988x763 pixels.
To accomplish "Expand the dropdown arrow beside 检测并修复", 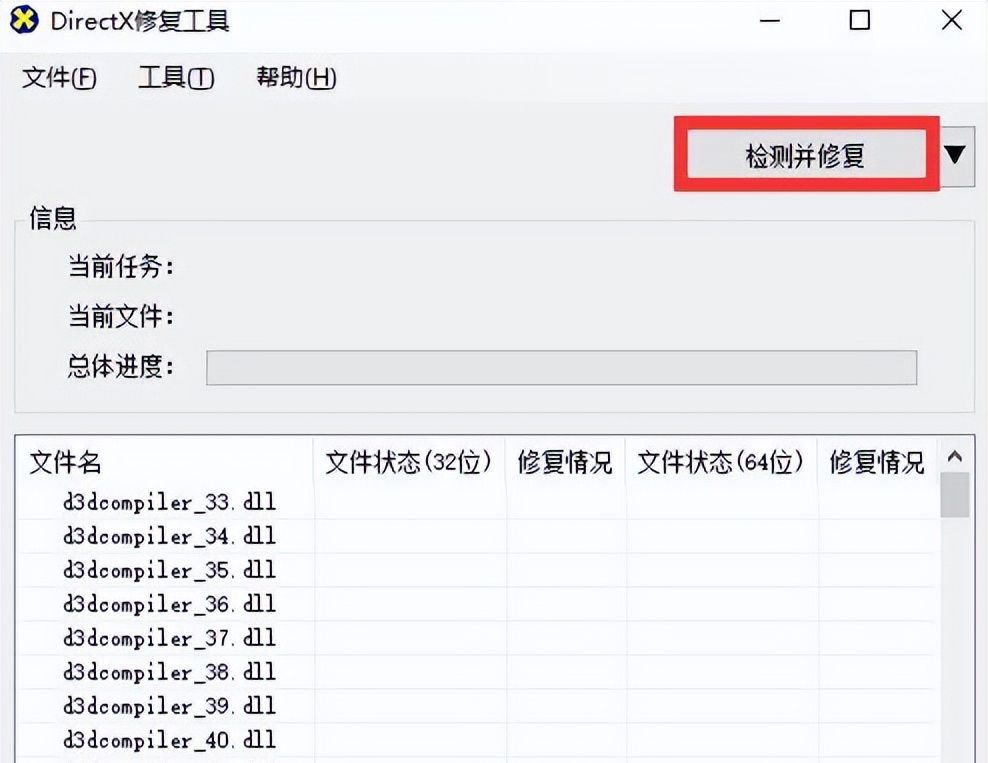I will 956,155.
